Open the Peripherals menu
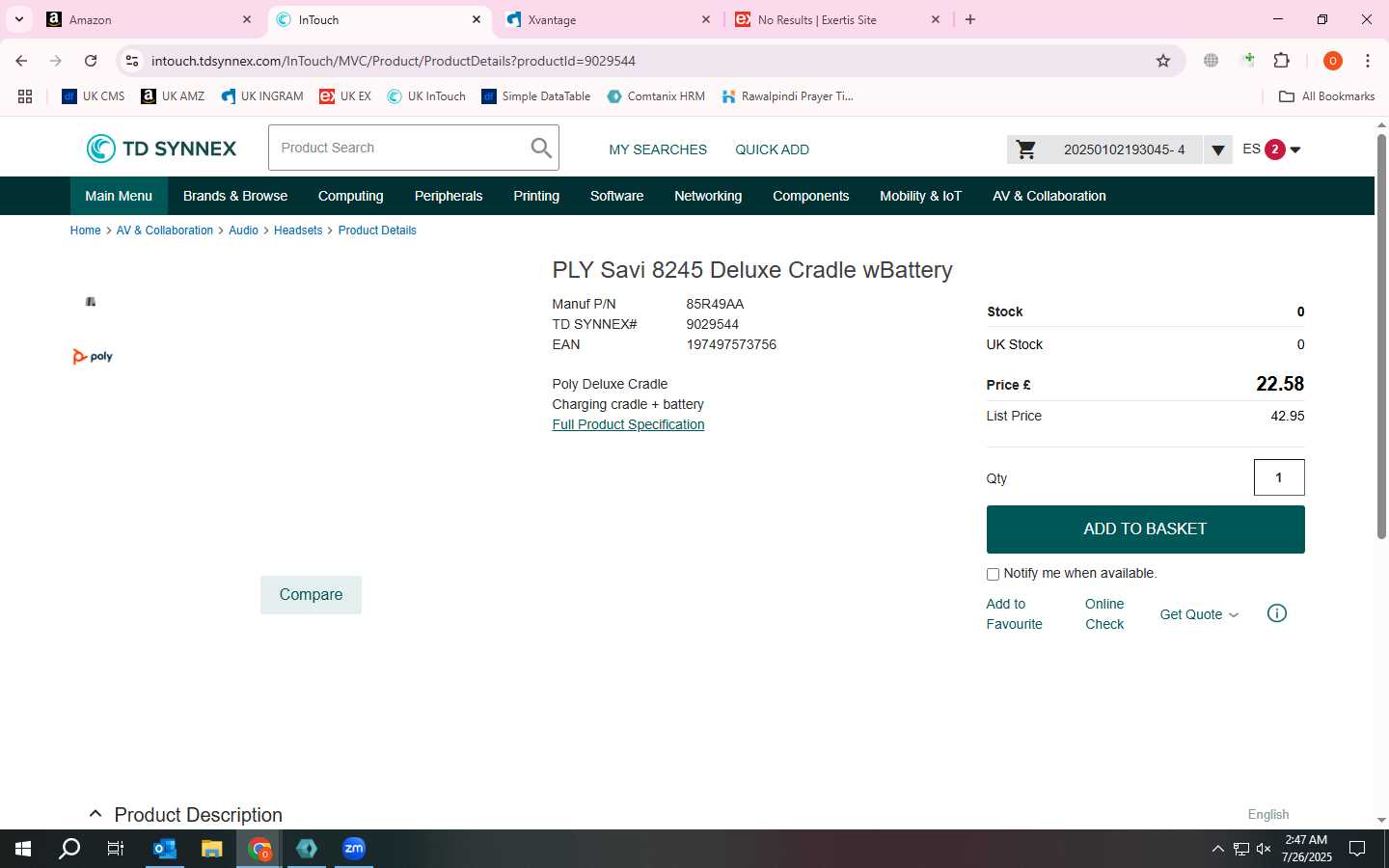1389x868 pixels. [x=449, y=196]
